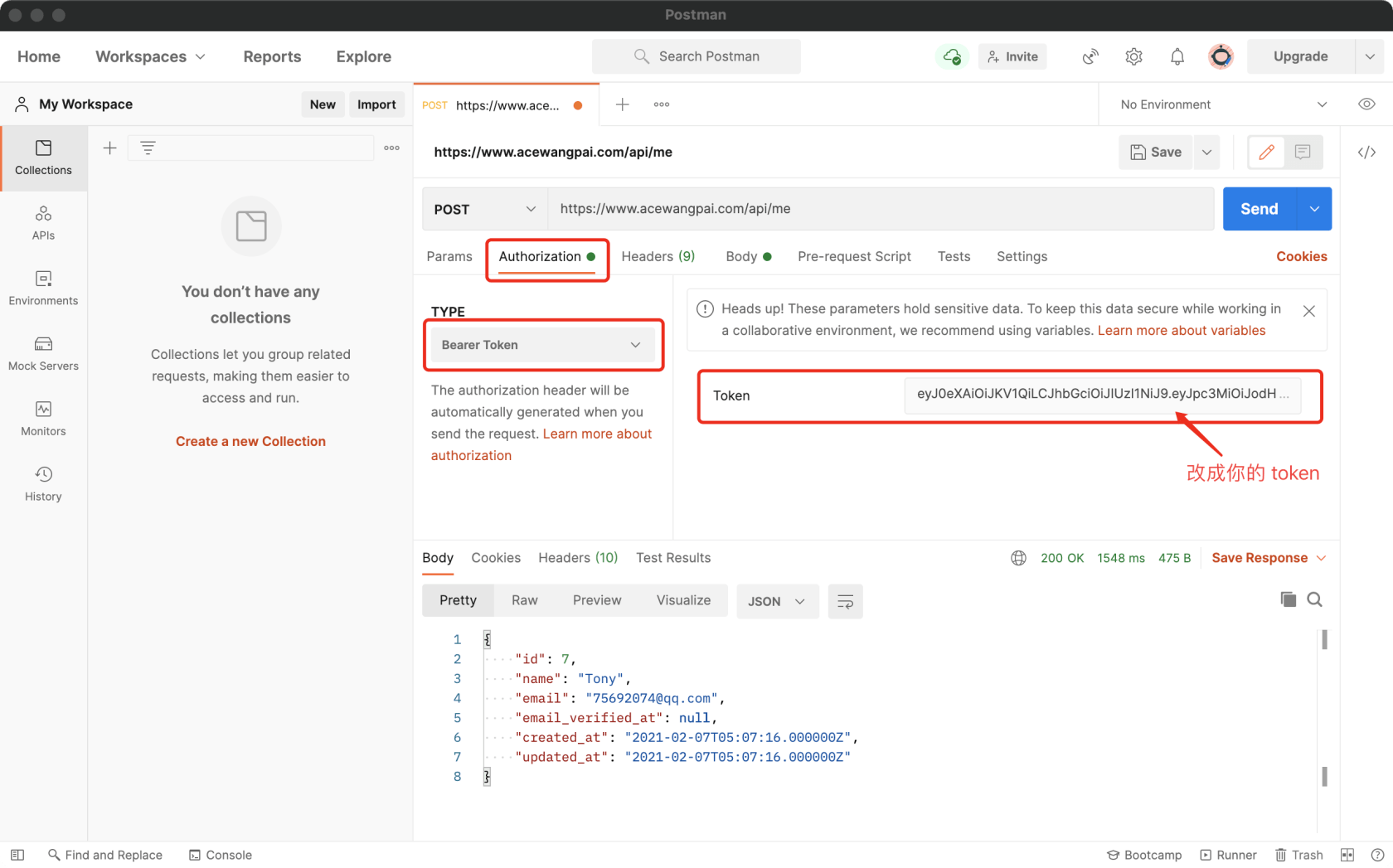Switch to the request Body tab

click(x=749, y=256)
